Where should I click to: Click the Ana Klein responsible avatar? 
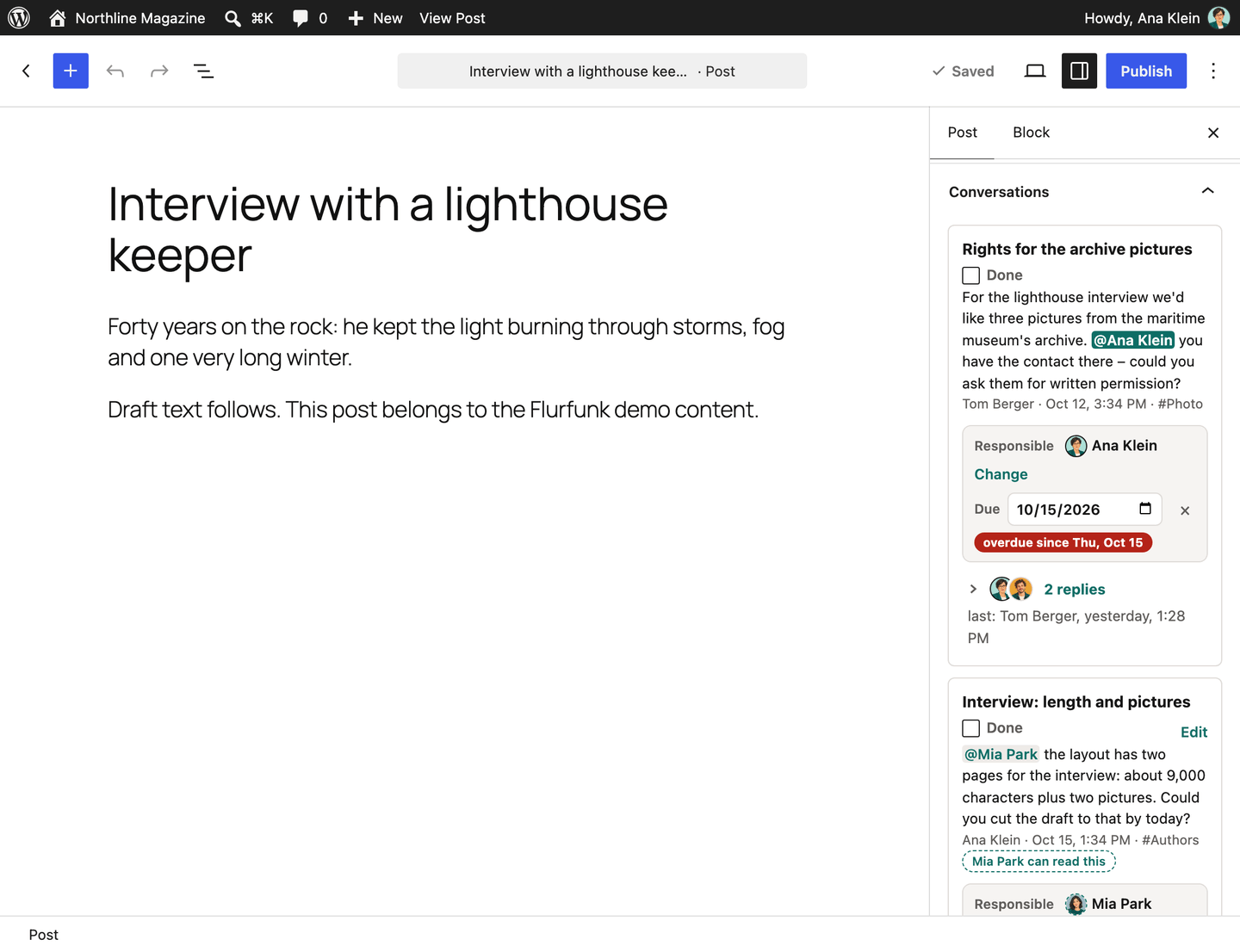pyautogui.click(x=1076, y=446)
